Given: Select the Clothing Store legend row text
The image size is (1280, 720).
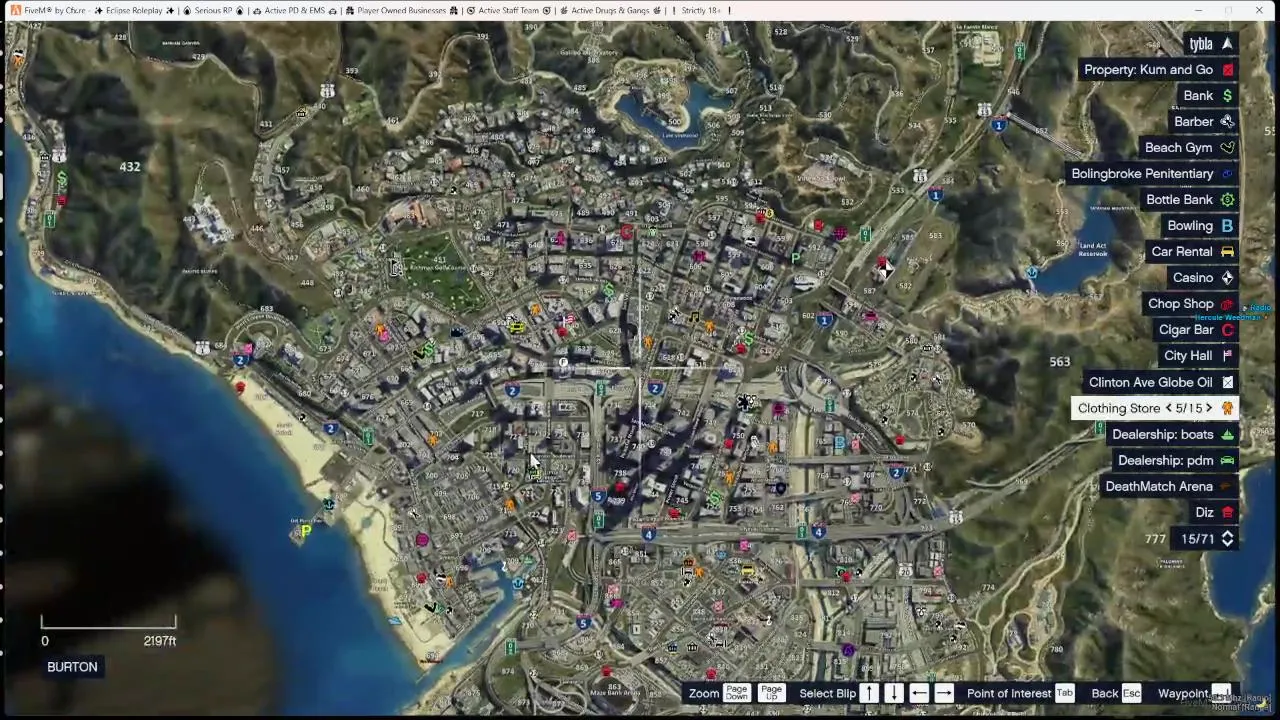Looking at the screenshot, I should [x=1119, y=408].
